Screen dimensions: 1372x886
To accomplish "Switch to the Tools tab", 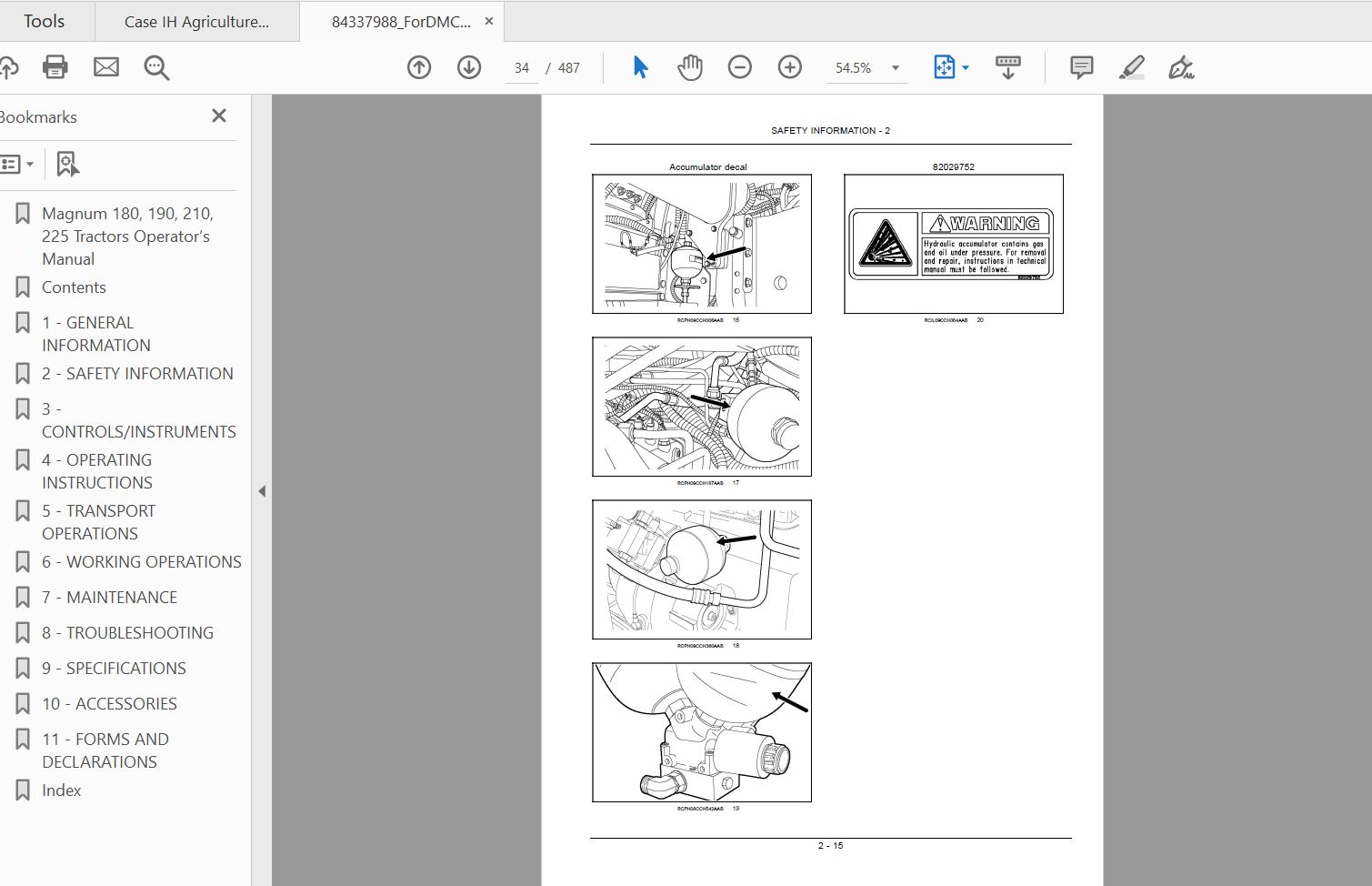I will click(44, 21).
